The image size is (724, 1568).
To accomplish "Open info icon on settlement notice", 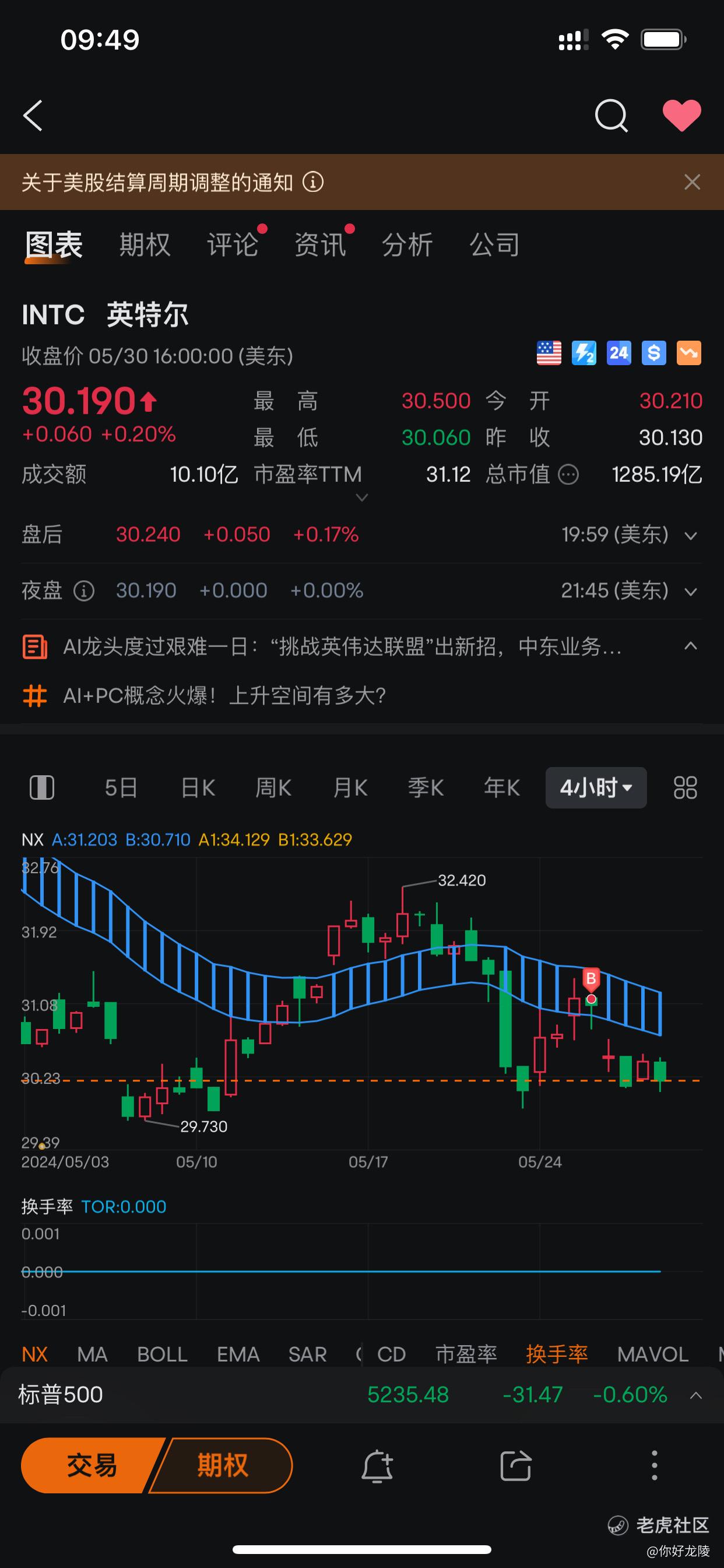I will (x=314, y=182).
